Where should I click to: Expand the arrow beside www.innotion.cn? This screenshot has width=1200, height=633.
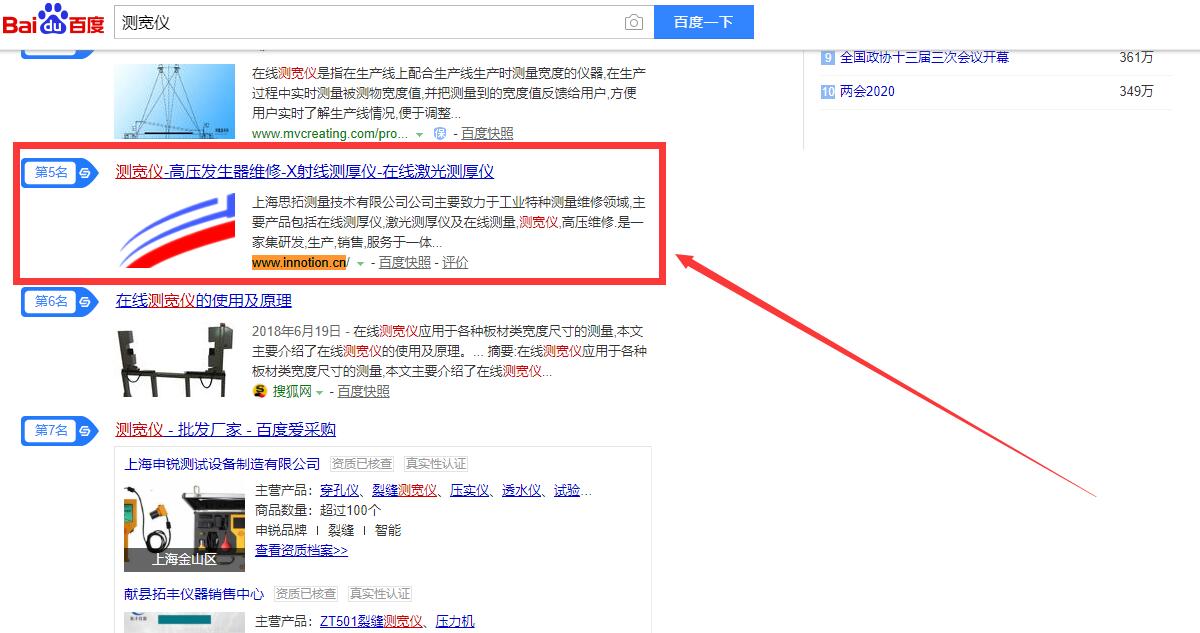tap(360, 263)
